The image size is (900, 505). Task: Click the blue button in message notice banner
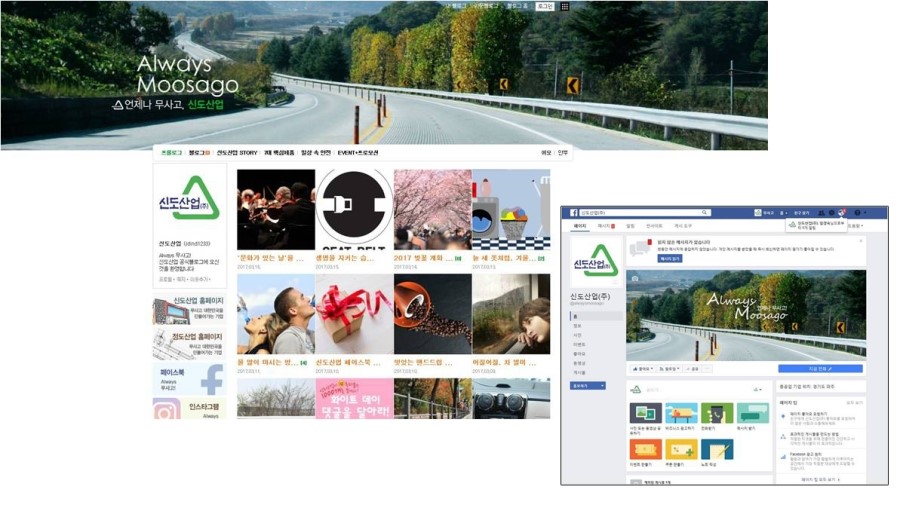(x=670, y=259)
